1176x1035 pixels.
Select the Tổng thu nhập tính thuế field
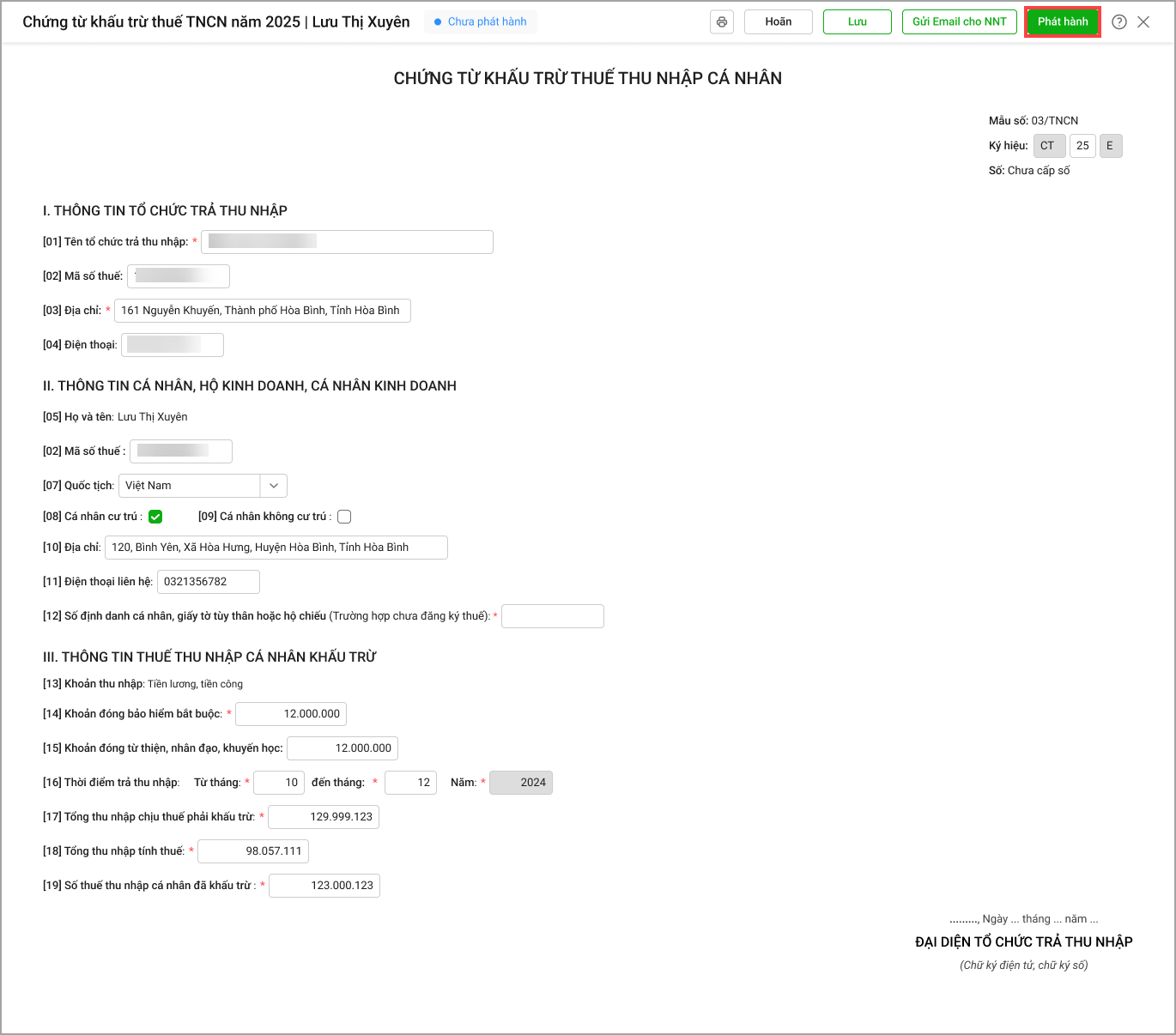[x=253, y=851]
